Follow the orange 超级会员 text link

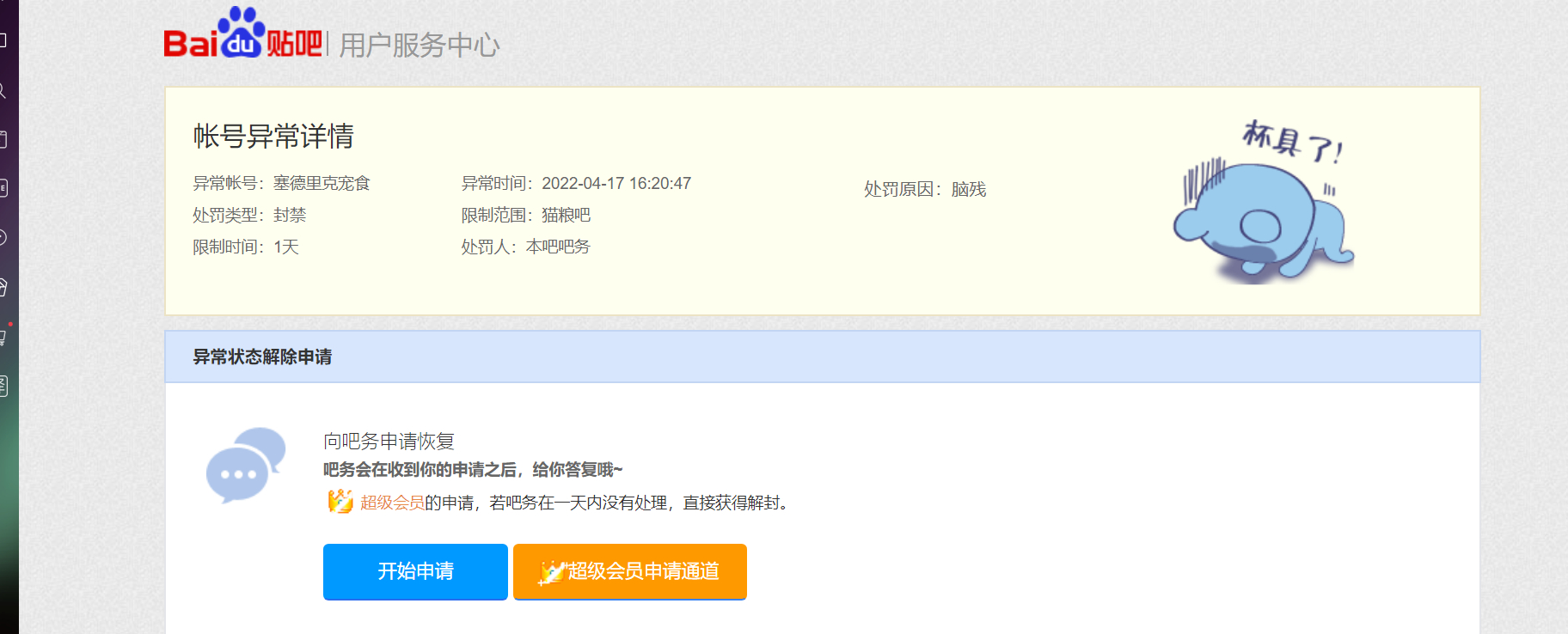tap(392, 503)
